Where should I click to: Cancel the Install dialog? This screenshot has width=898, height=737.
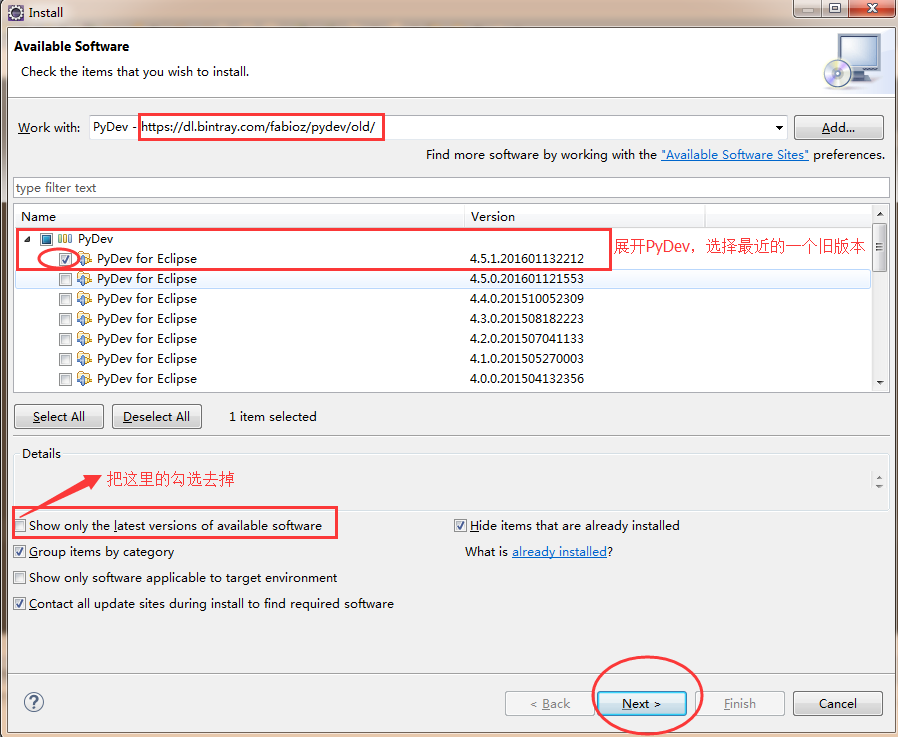(x=837, y=703)
